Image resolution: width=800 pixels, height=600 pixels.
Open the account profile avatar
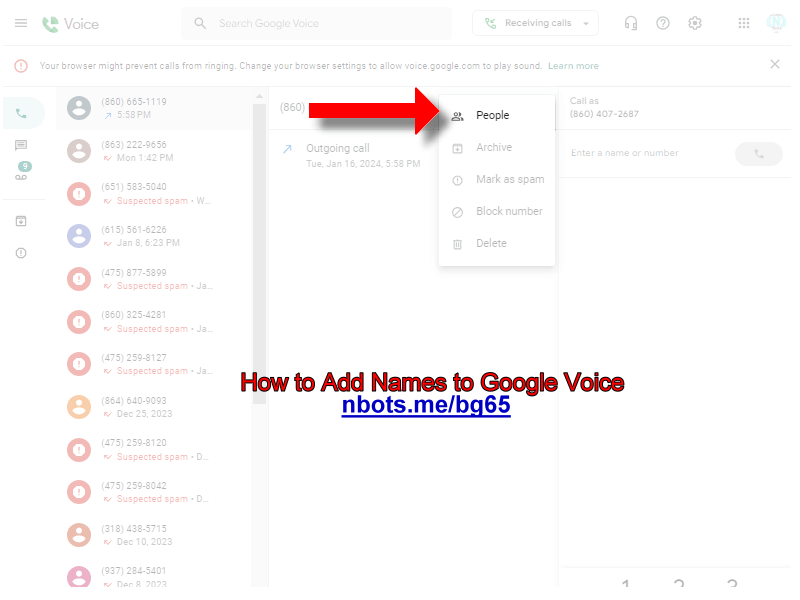(776, 23)
